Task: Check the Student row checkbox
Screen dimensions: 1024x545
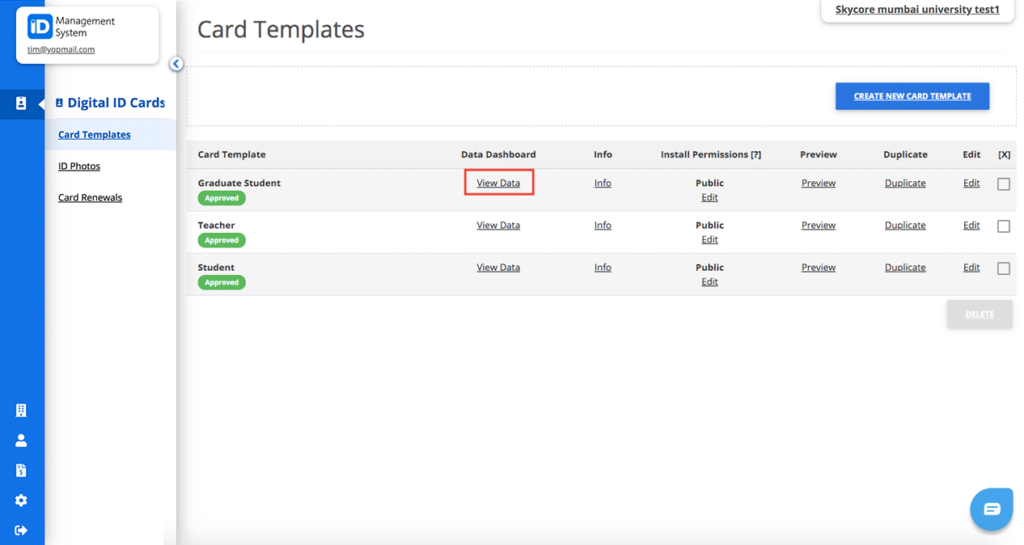Action: pos(1004,268)
